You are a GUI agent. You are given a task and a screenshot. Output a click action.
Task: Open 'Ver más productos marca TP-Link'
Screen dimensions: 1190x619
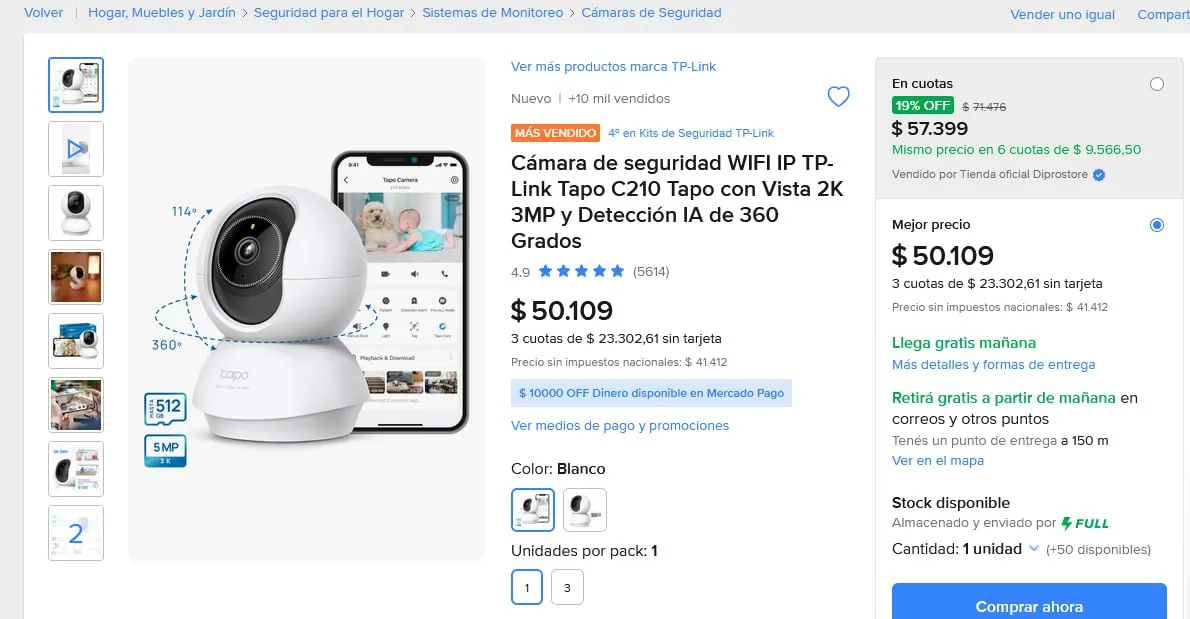[613, 67]
